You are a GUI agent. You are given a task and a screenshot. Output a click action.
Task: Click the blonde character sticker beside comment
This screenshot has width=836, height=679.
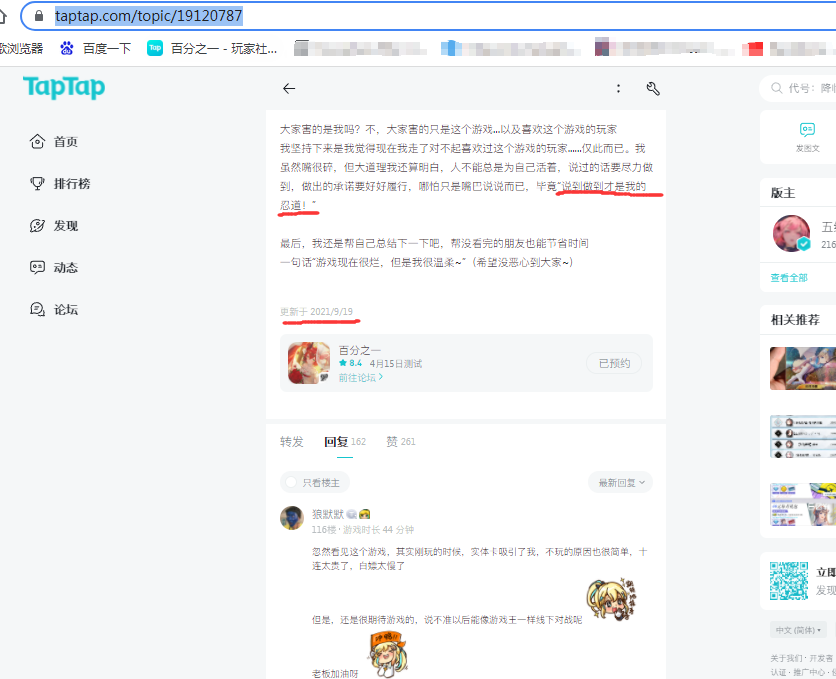pos(612,600)
